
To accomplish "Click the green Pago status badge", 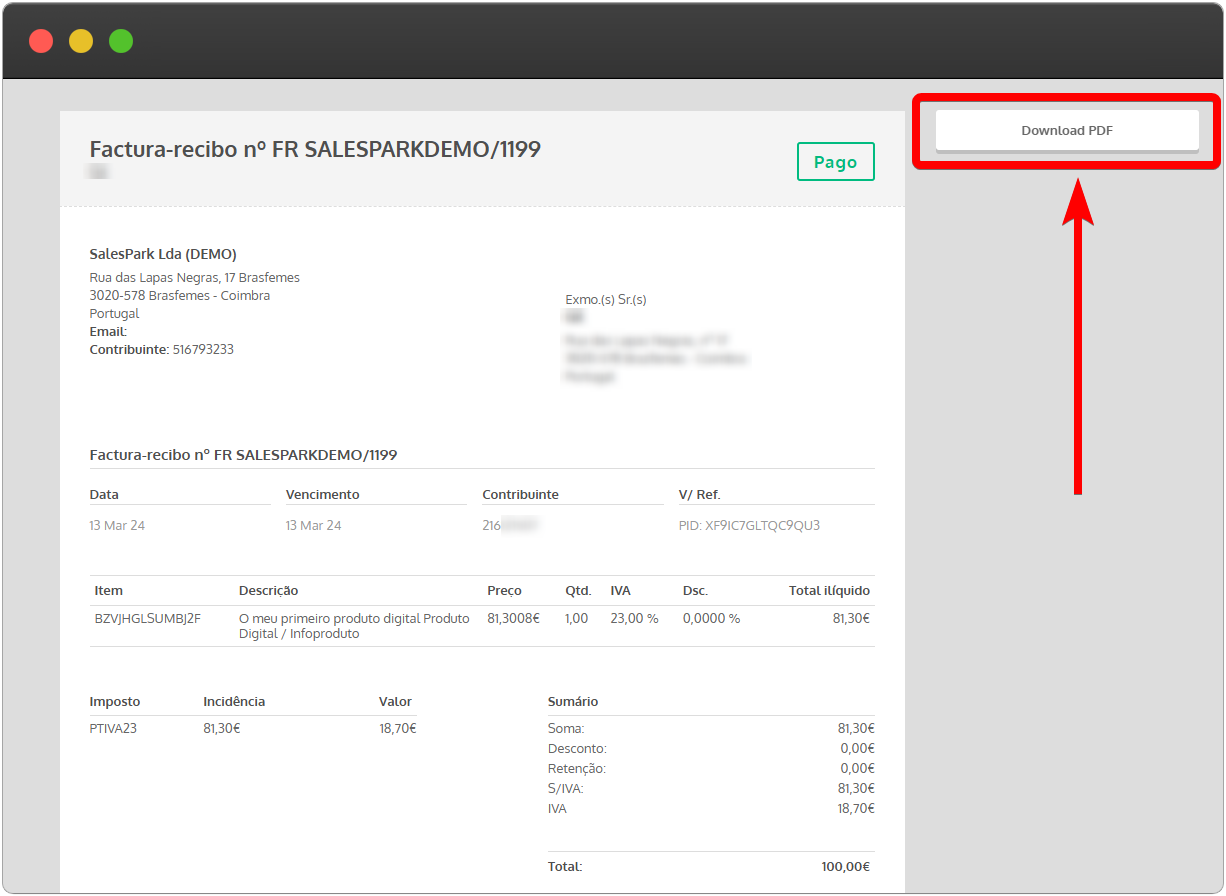I will (x=835, y=162).
